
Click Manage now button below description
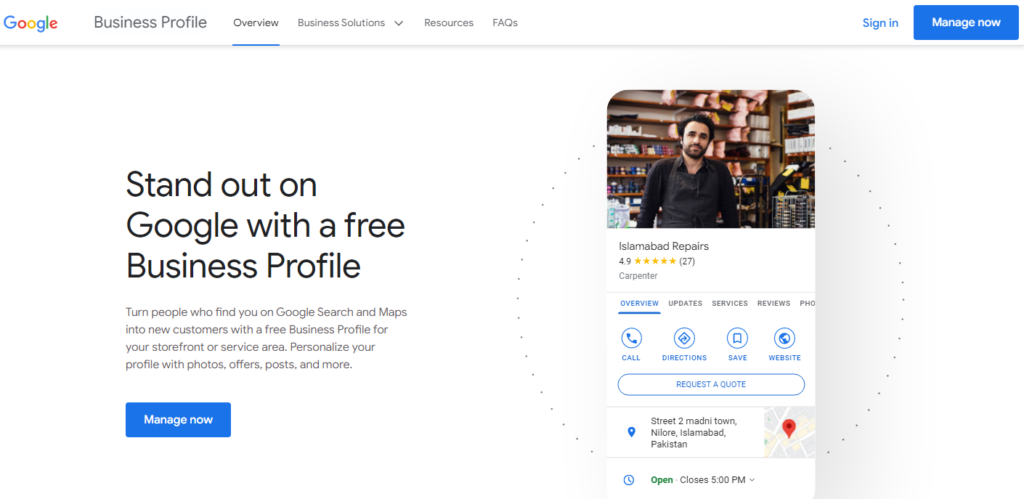click(178, 419)
